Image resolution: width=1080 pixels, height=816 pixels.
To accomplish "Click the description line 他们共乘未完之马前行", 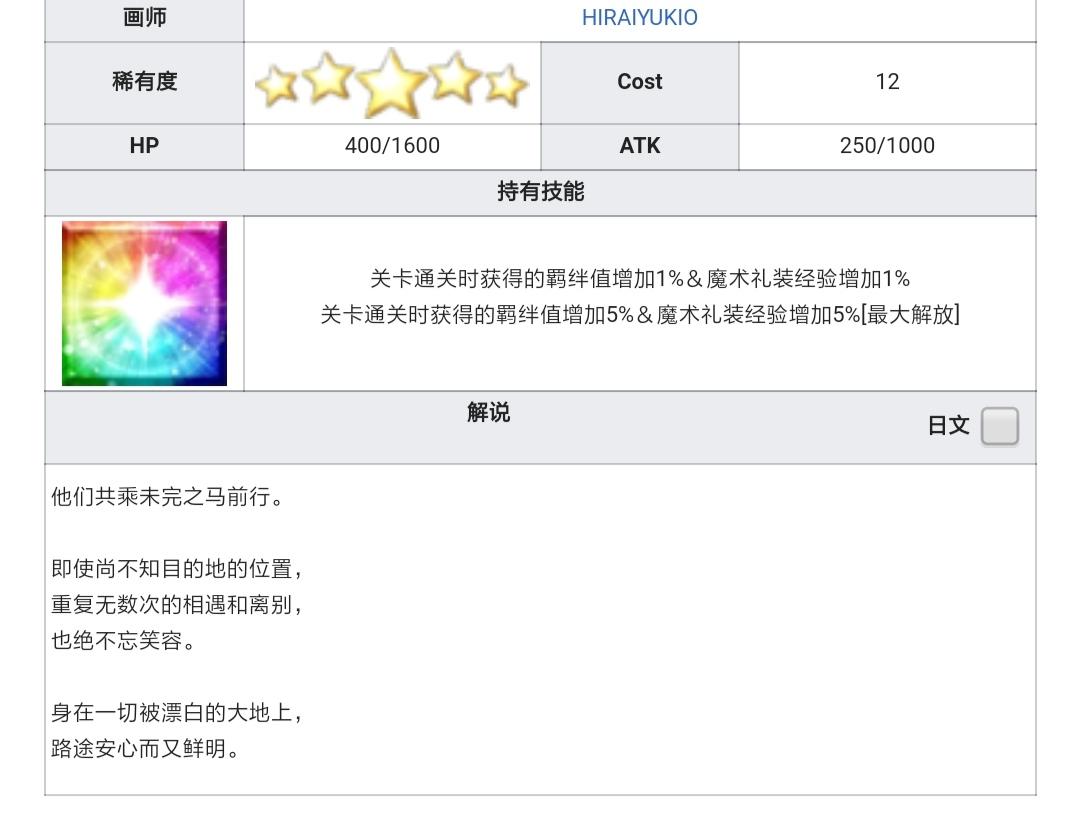I will click(x=167, y=496).
